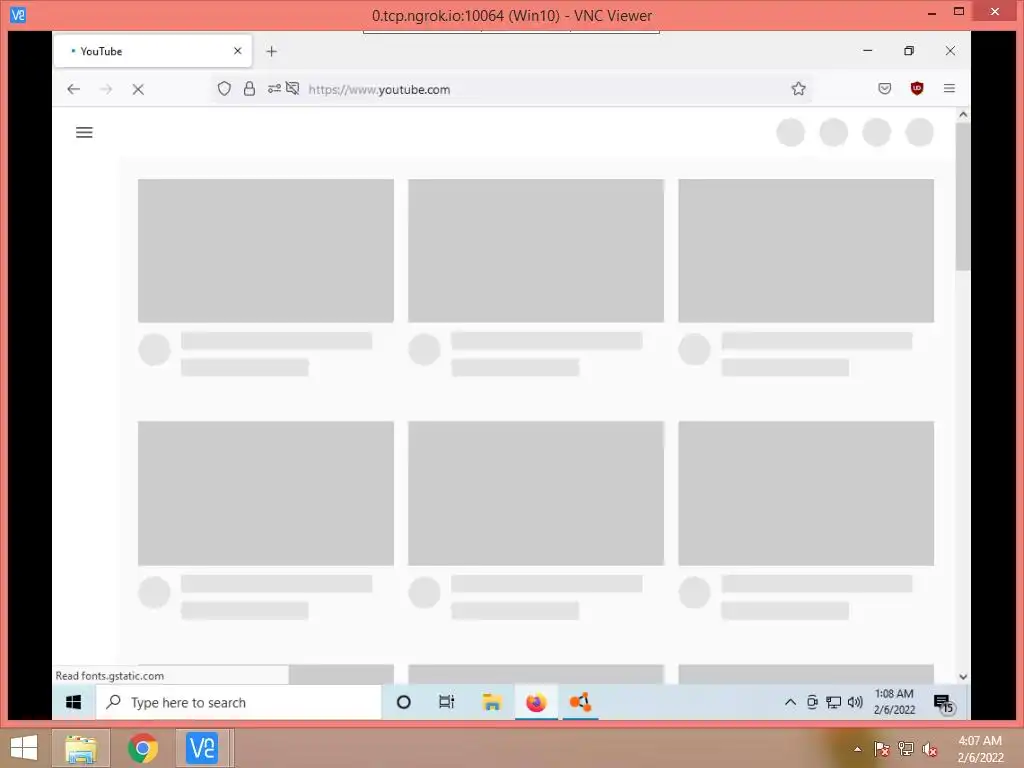Click the host muted speaker tray icon
This screenshot has height=768, width=1024.
click(x=930, y=749)
